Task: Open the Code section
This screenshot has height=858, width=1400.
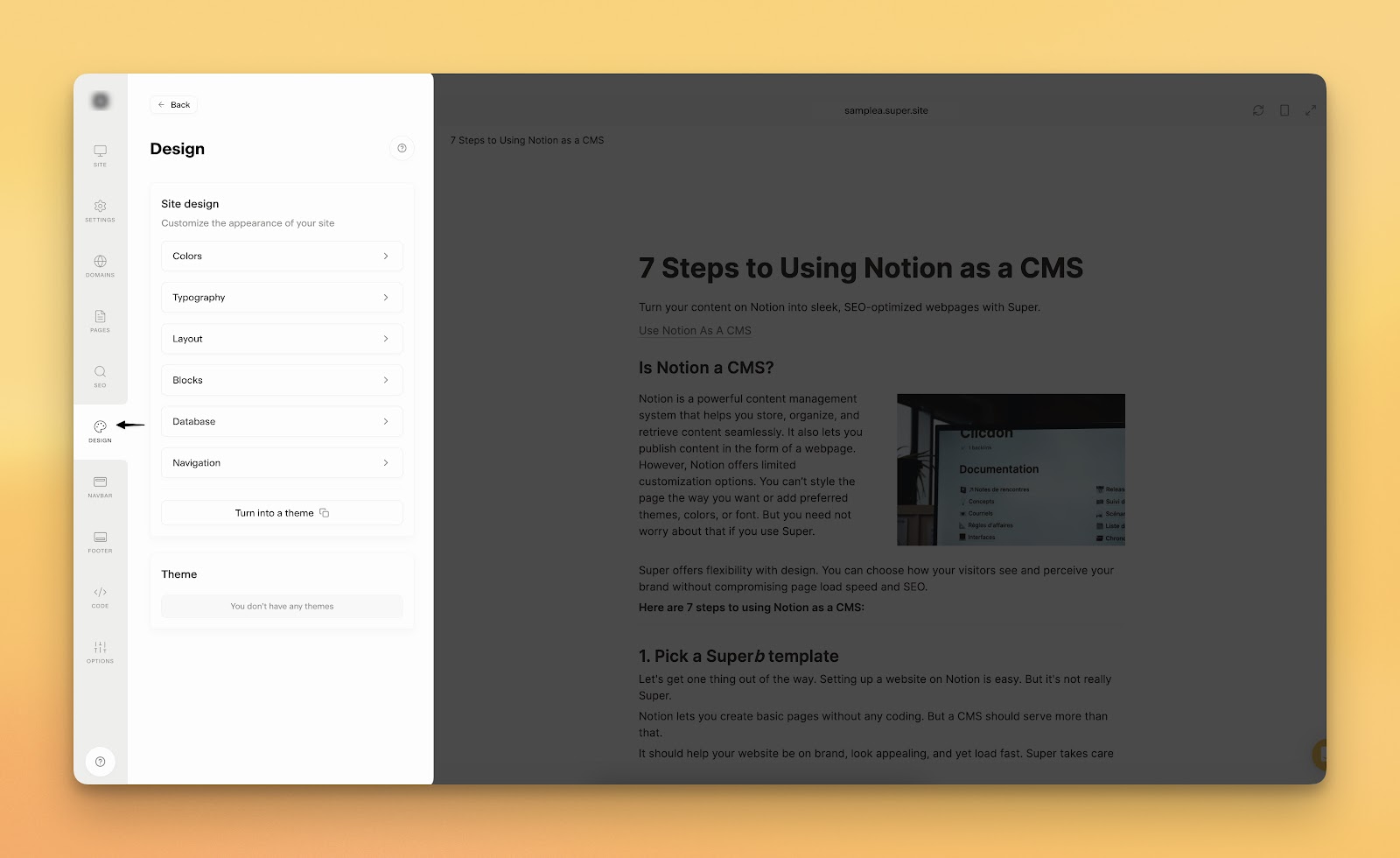Action: [x=101, y=596]
